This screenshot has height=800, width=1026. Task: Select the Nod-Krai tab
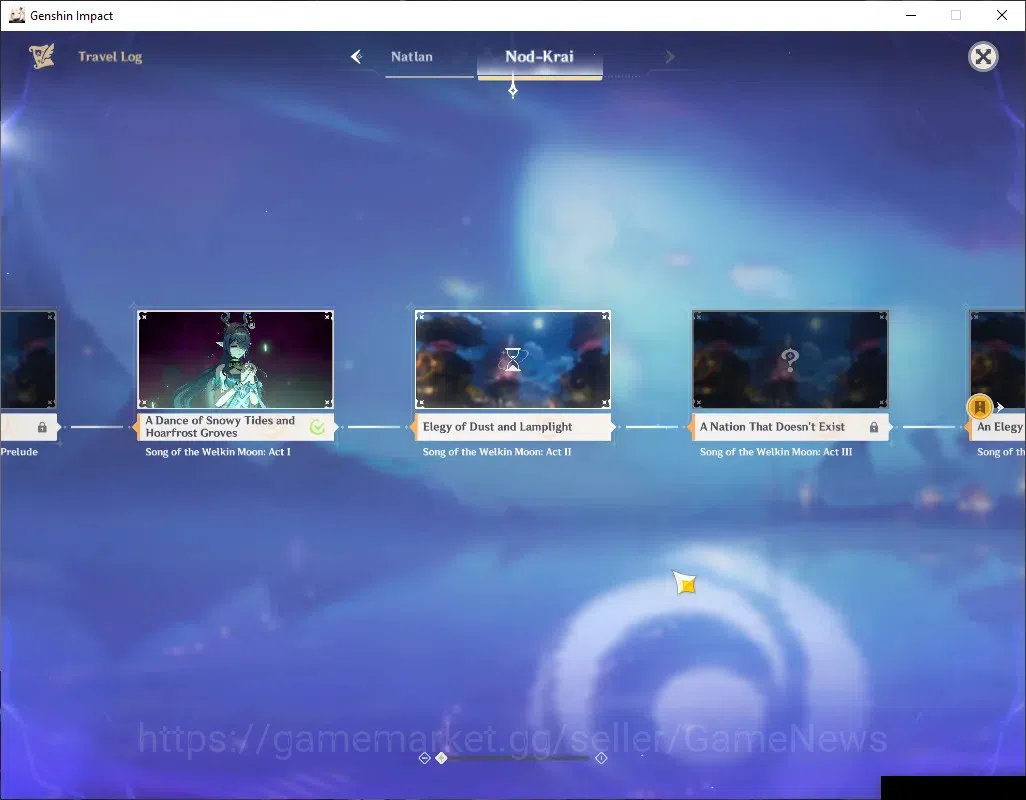(x=540, y=57)
